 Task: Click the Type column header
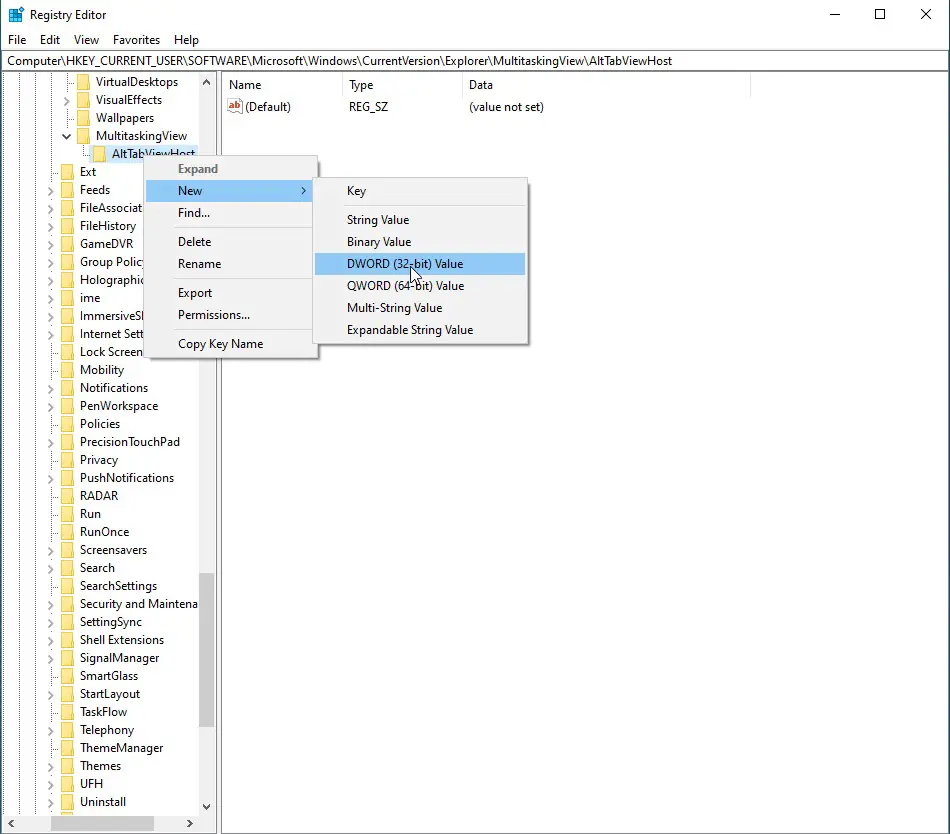(x=402, y=85)
